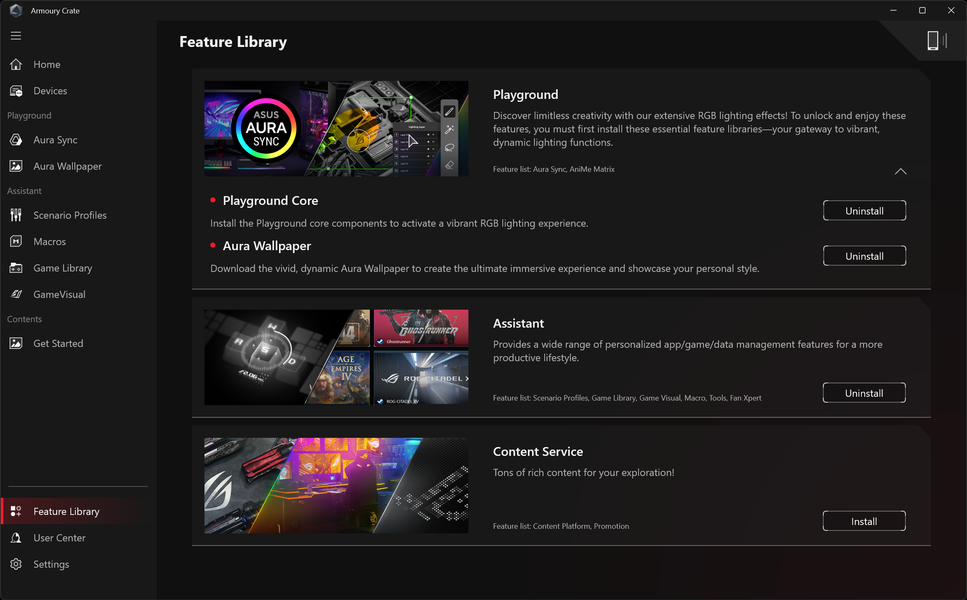The image size is (967, 600).
Task: Click the Contents section header in sidebar
Action: [x=24, y=319]
